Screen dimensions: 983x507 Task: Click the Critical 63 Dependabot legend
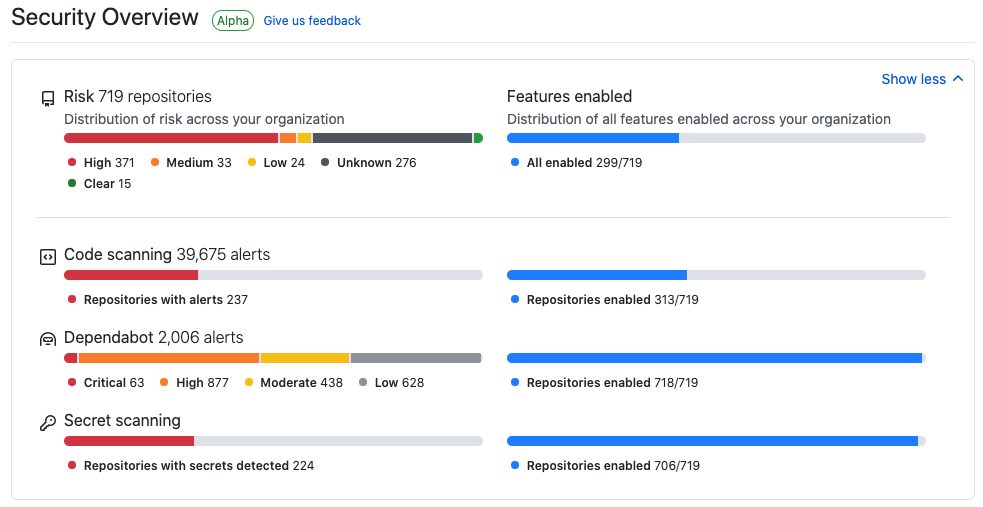point(113,383)
